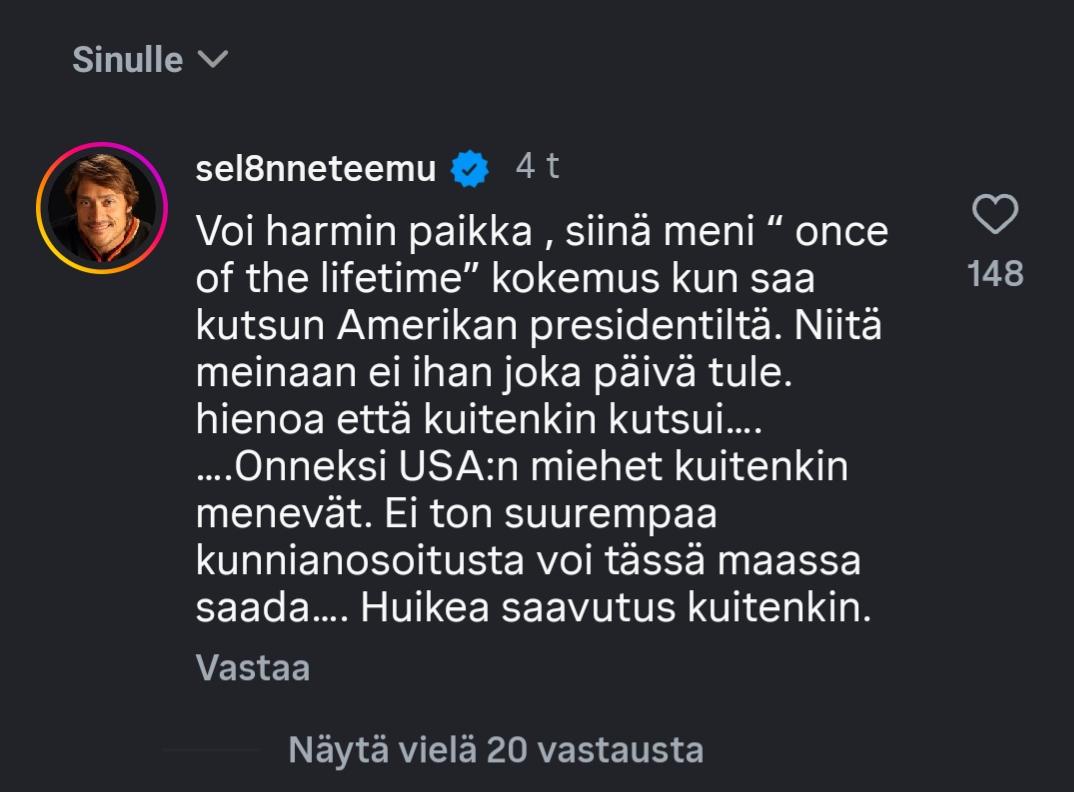Click the blue verified badge next to username
Image resolution: width=1074 pixels, height=792 pixels.
470,166
